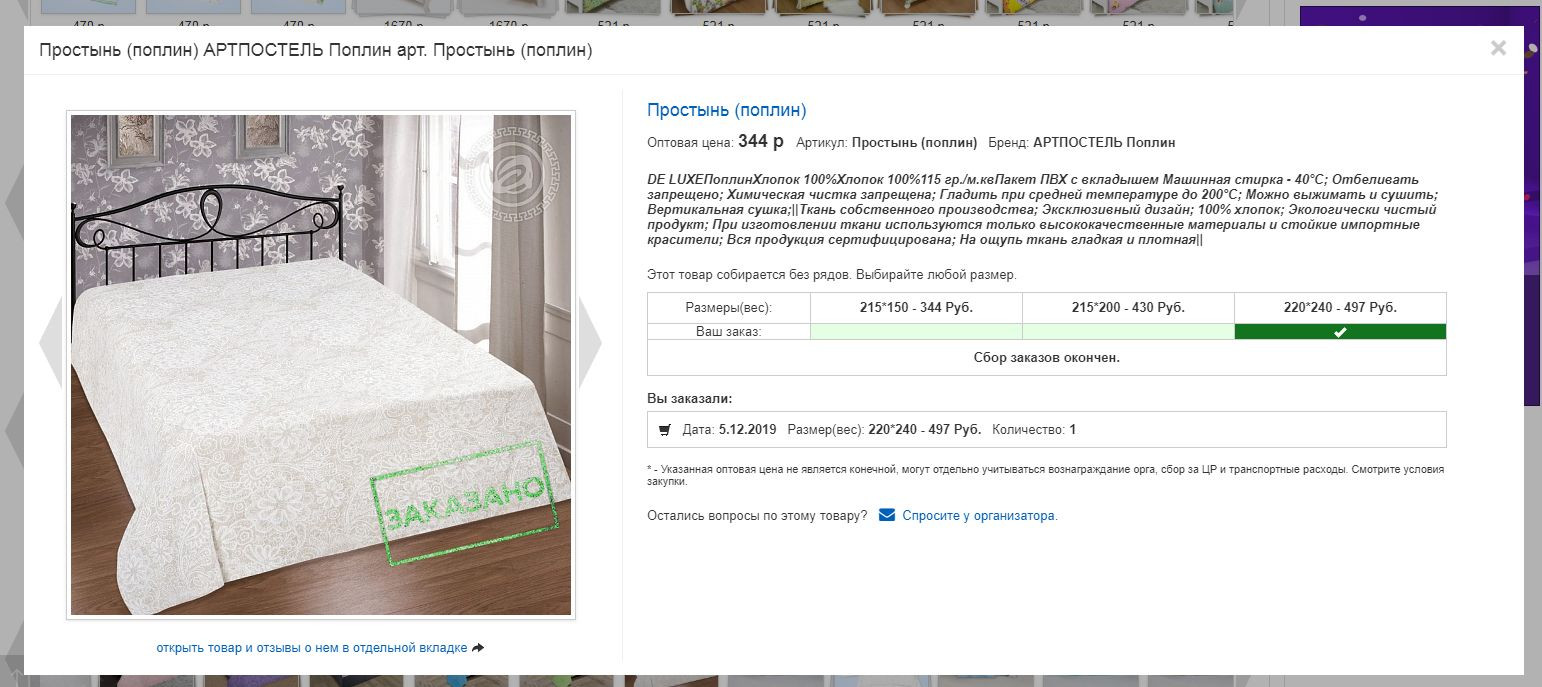Toggle the order cell under 215*150
The width and height of the screenshot is (1542, 687).
point(916,332)
